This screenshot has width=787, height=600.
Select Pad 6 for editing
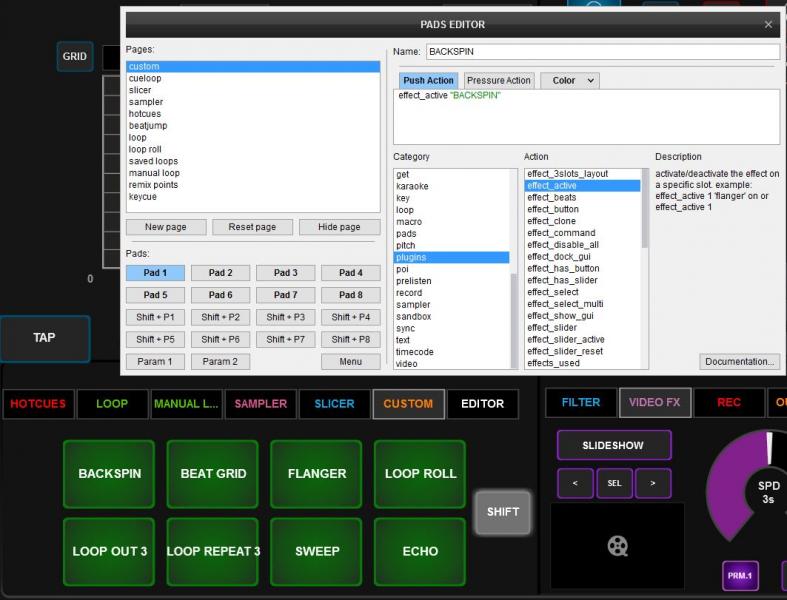tap(220, 295)
